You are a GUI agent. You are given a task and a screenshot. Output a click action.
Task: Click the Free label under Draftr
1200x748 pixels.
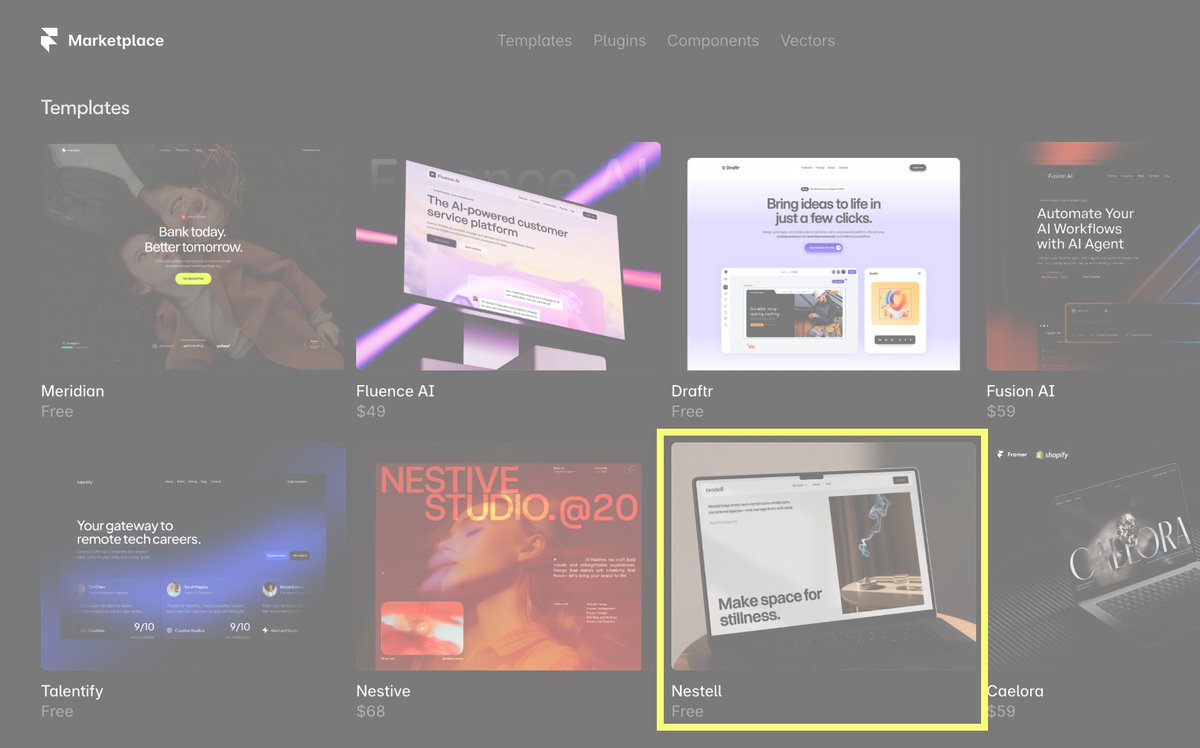pos(688,412)
